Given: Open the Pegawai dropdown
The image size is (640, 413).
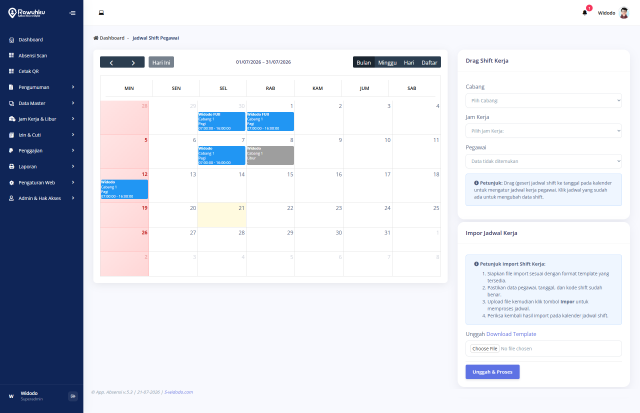Looking at the screenshot, I should (543, 161).
